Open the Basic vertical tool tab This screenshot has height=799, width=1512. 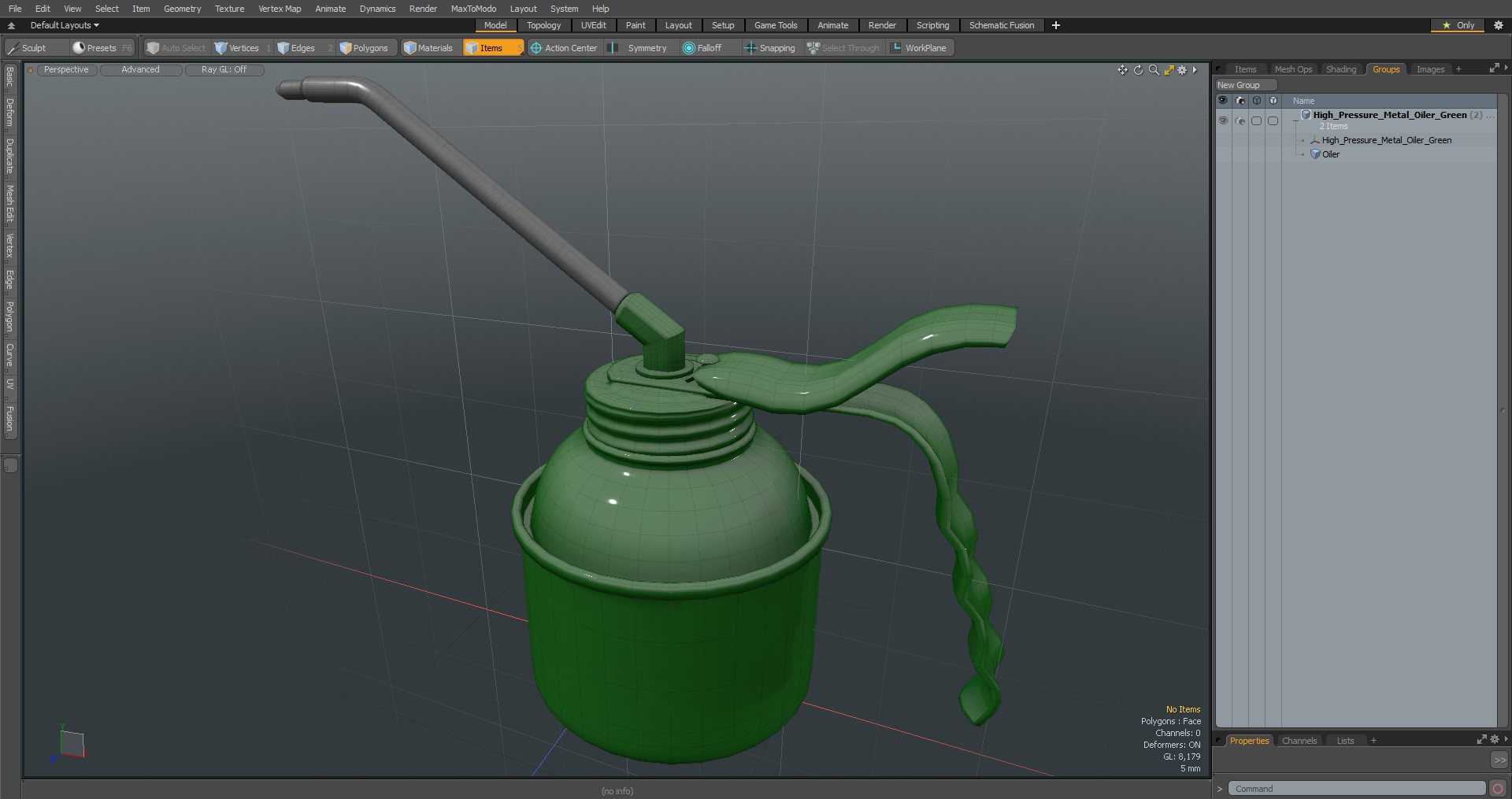[9, 76]
